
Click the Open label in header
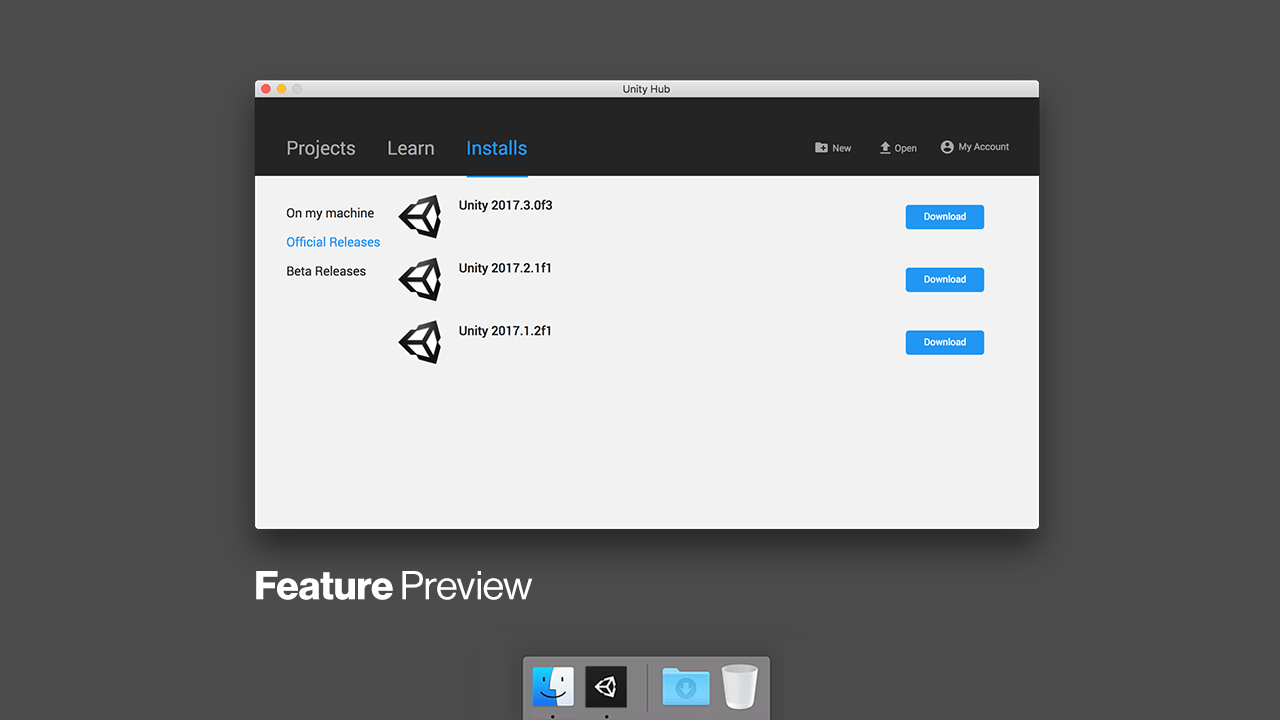[x=906, y=148]
